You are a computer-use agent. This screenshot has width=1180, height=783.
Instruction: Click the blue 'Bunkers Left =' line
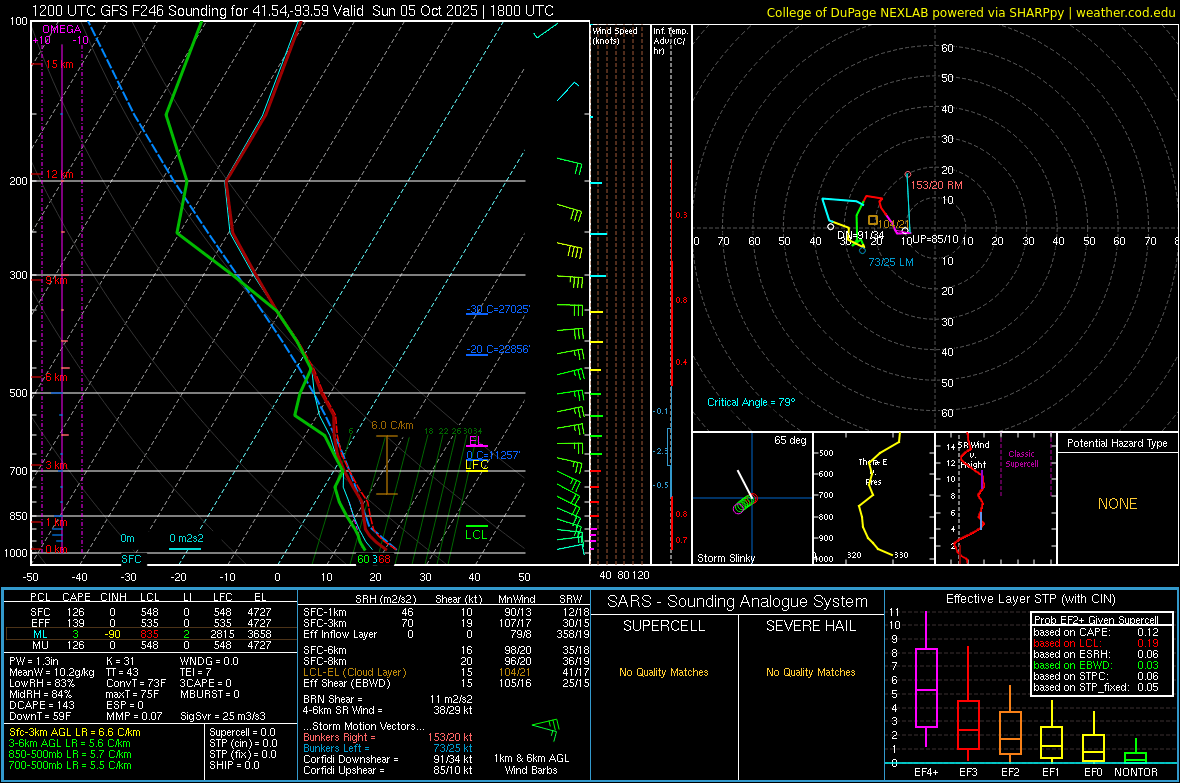click(x=388, y=748)
